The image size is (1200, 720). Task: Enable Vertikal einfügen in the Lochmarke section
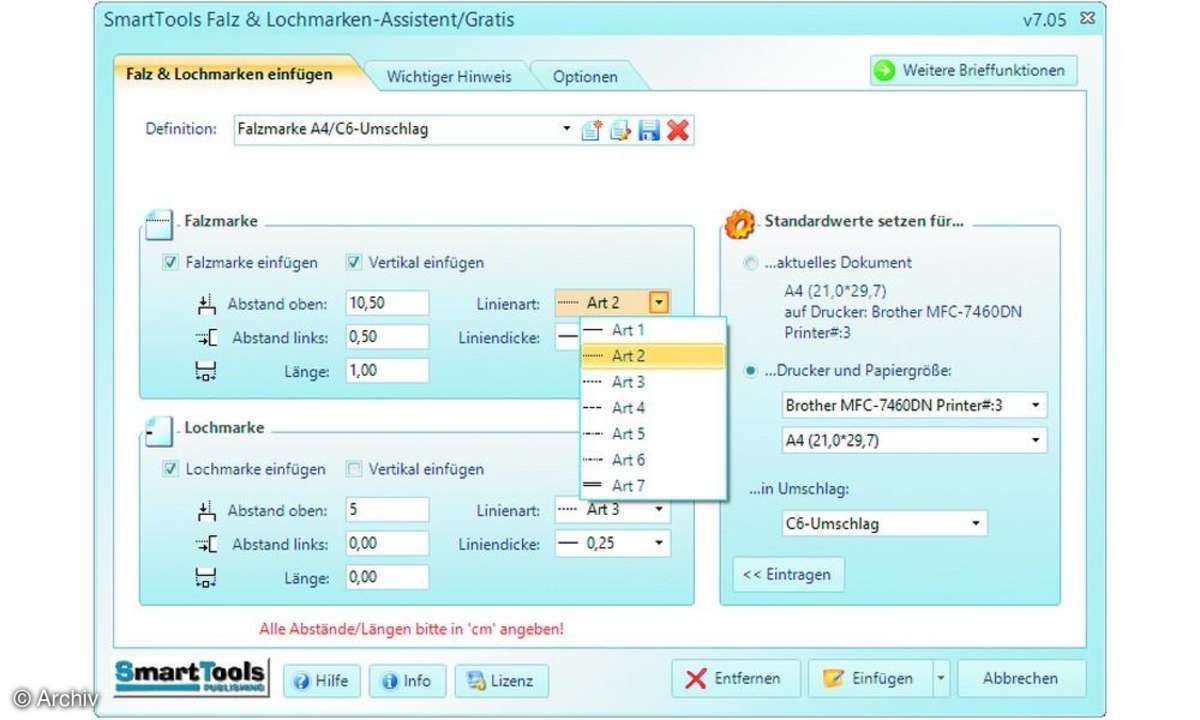[353, 469]
